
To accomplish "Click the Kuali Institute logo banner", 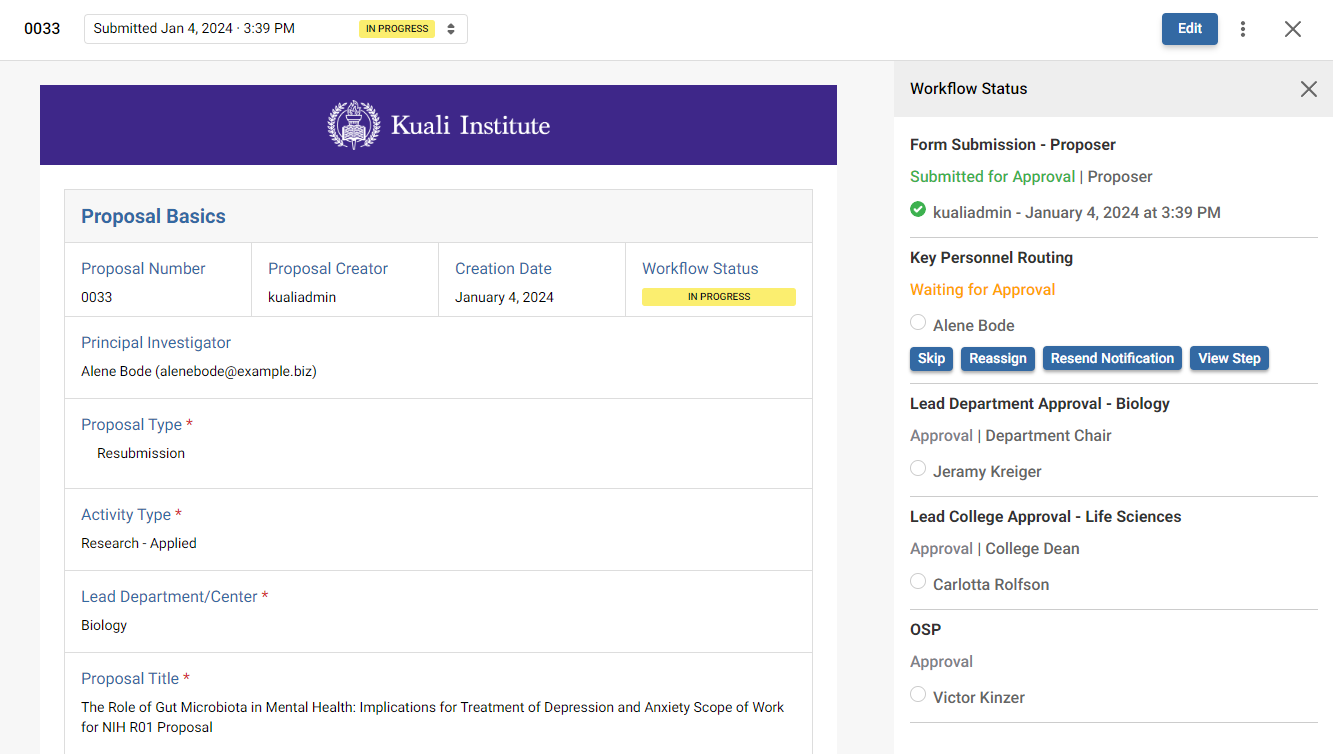I will tap(438, 125).
